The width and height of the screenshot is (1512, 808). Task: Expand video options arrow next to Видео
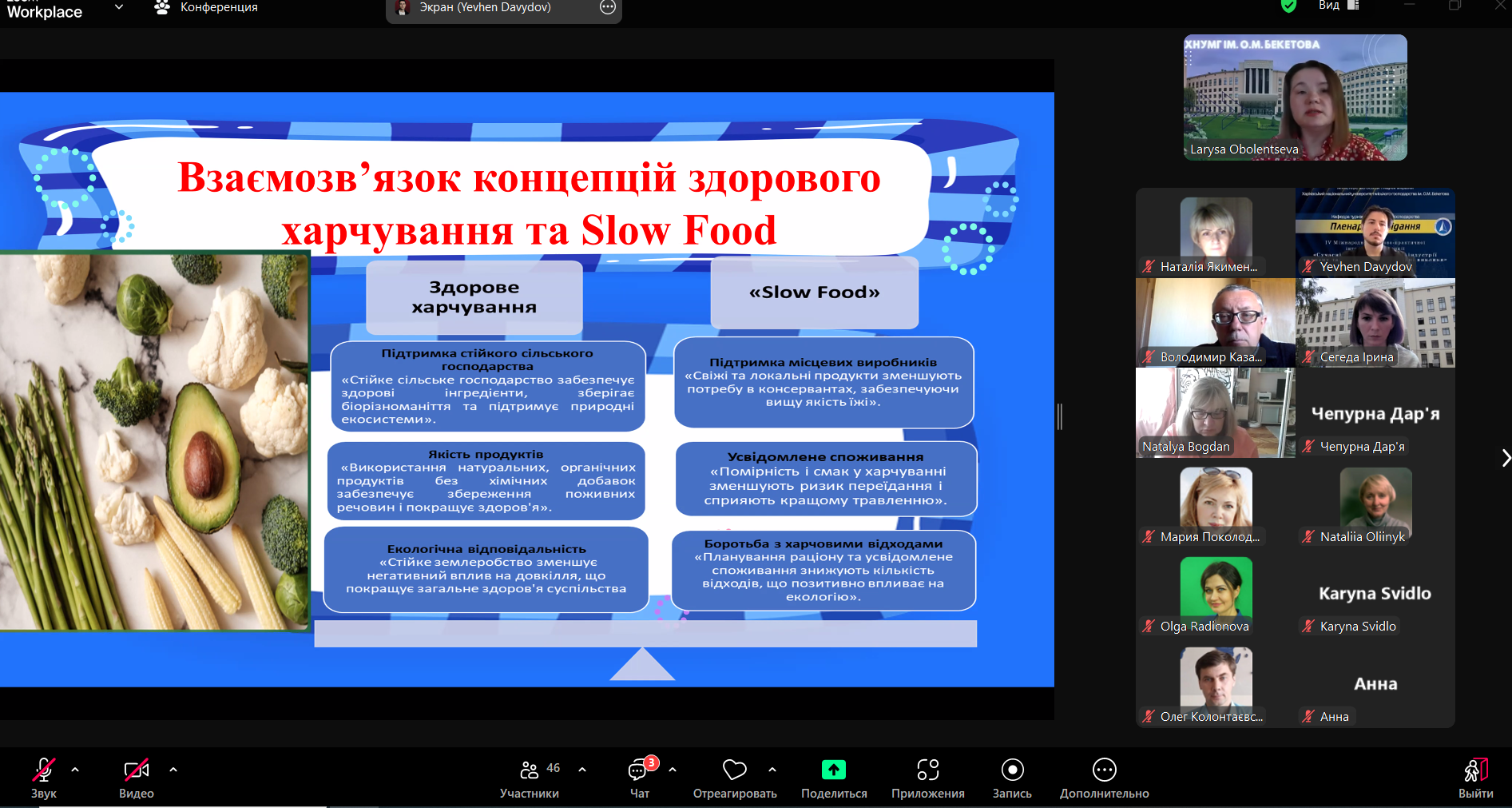tap(173, 770)
